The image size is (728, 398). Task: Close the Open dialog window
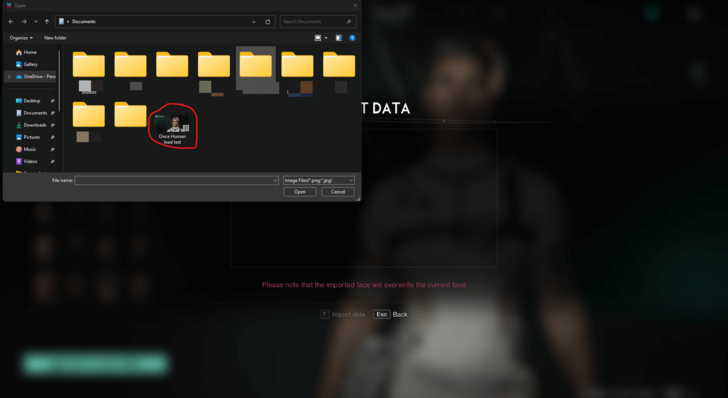[355, 6]
